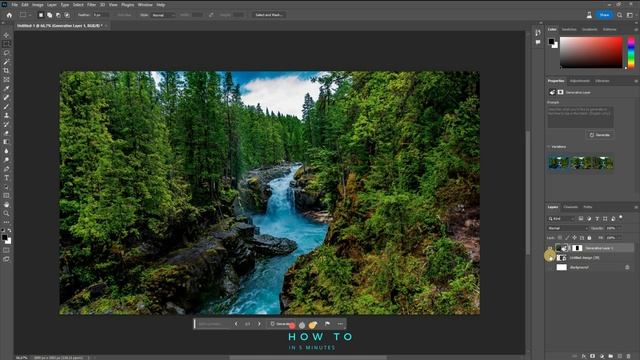Go to next variation in task bar
The height and width of the screenshot is (360, 640).
point(259,324)
